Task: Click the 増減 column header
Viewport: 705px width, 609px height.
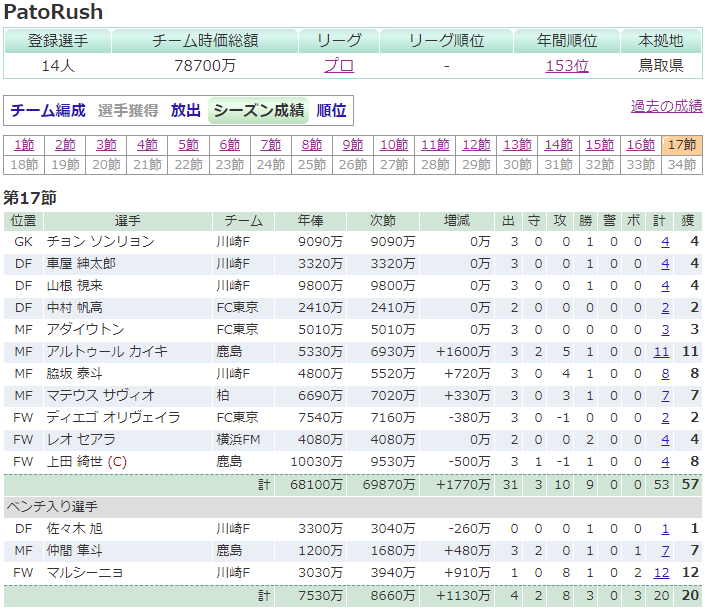Action: click(x=457, y=221)
